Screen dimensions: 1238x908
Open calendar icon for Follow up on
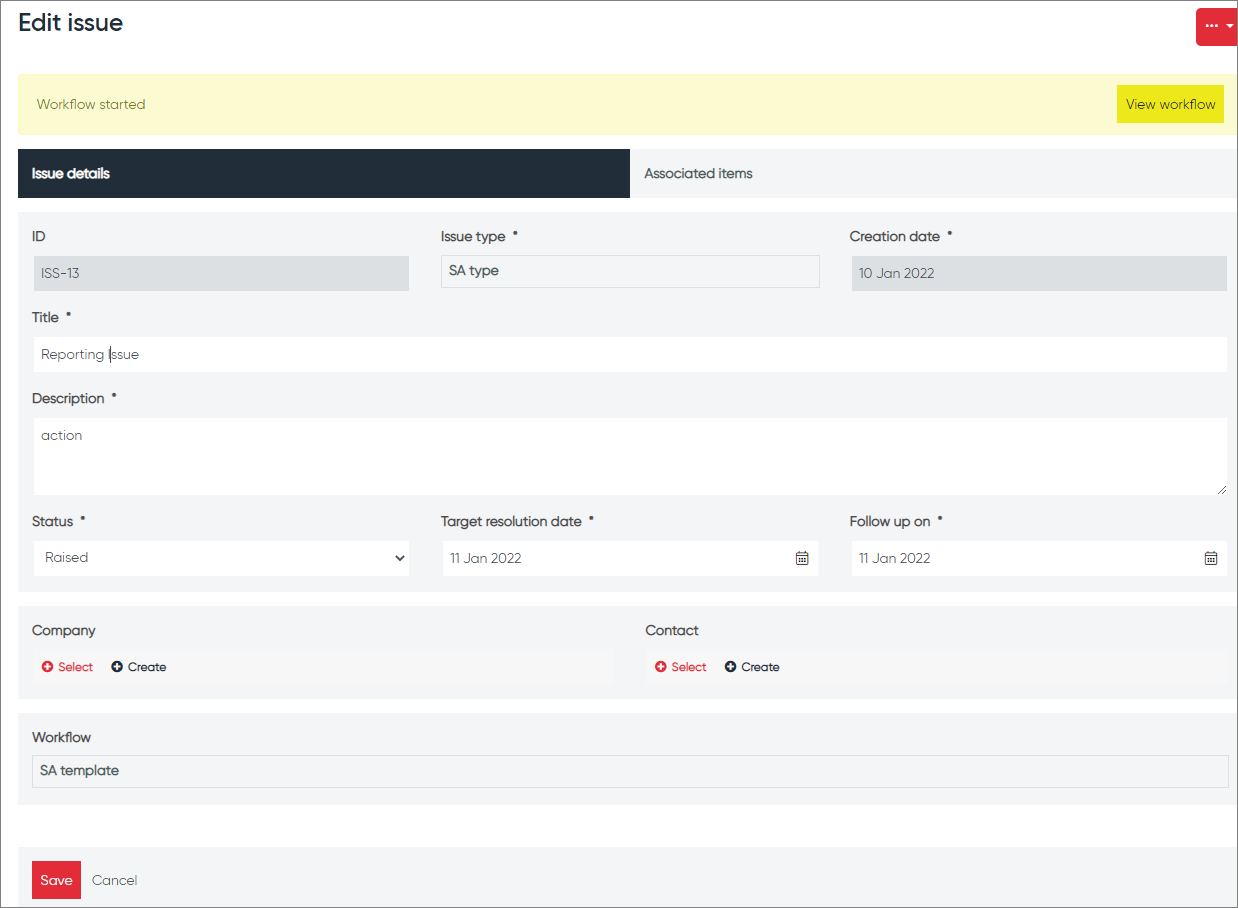coord(1211,558)
